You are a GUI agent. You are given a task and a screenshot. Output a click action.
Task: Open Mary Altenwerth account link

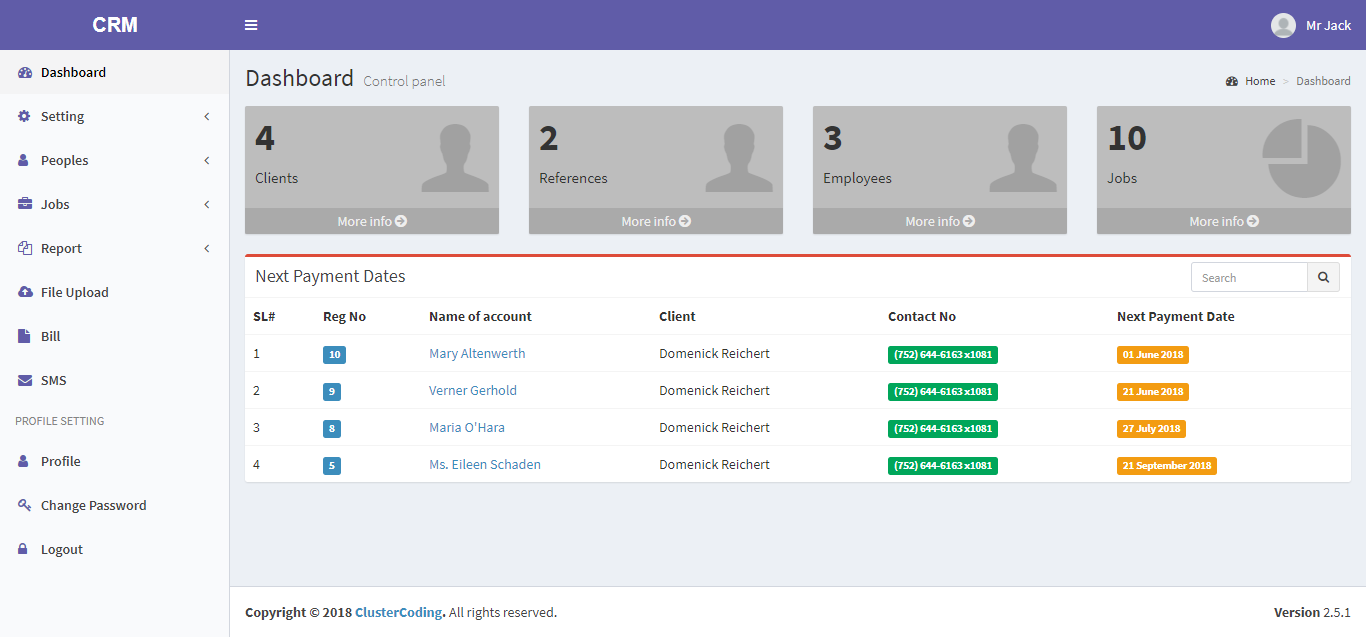click(477, 353)
